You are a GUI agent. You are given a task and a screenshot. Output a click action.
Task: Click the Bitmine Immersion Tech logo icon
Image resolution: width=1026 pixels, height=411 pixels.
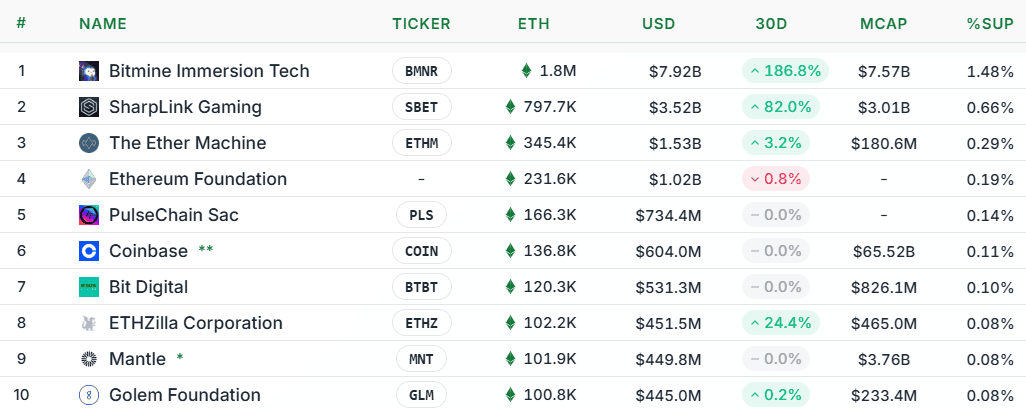click(x=89, y=71)
